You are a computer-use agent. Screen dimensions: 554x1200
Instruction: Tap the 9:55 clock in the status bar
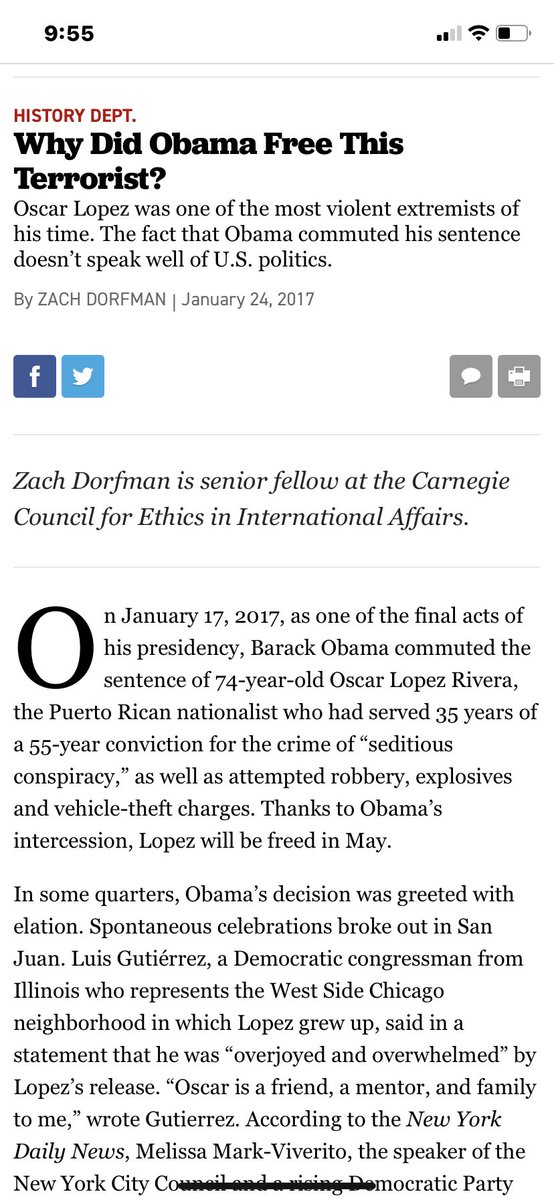[69, 33]
